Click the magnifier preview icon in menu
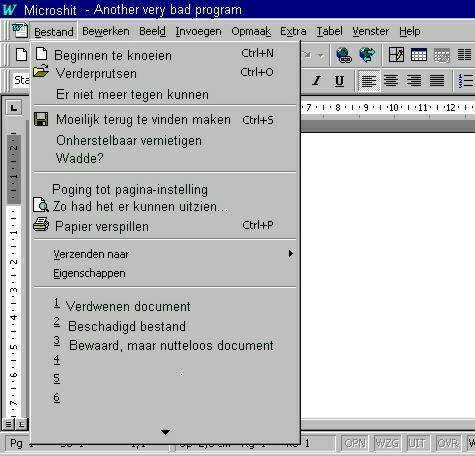475x456 pixels. pos(41,205)
